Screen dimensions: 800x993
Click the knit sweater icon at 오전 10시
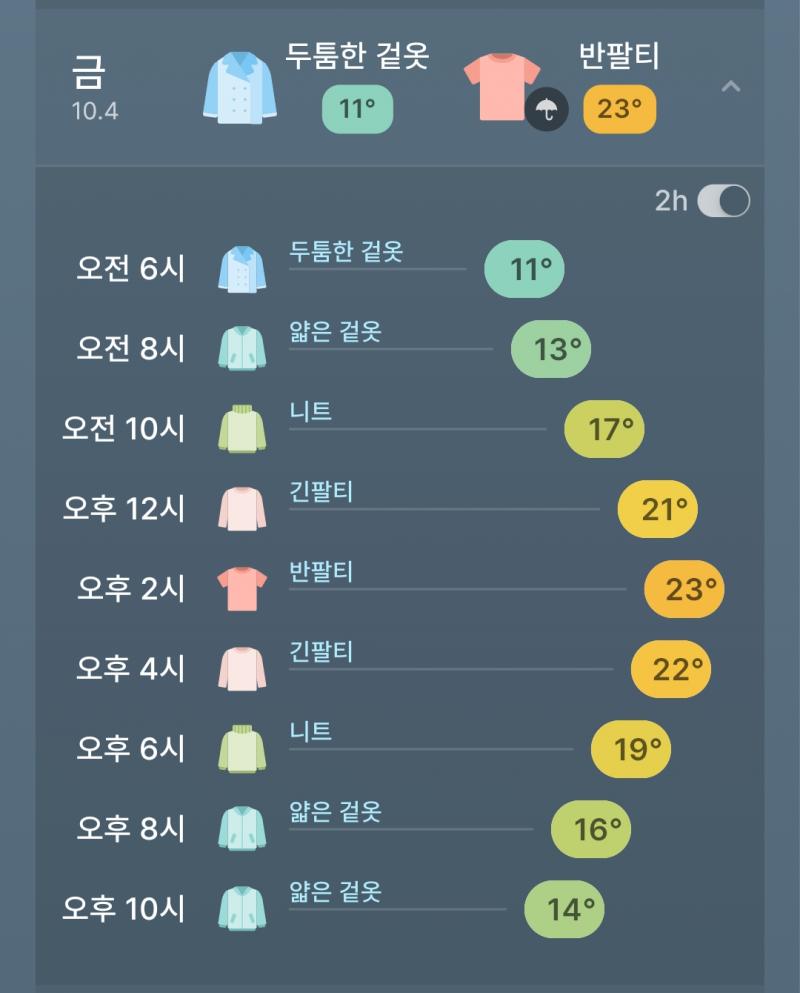242,429
